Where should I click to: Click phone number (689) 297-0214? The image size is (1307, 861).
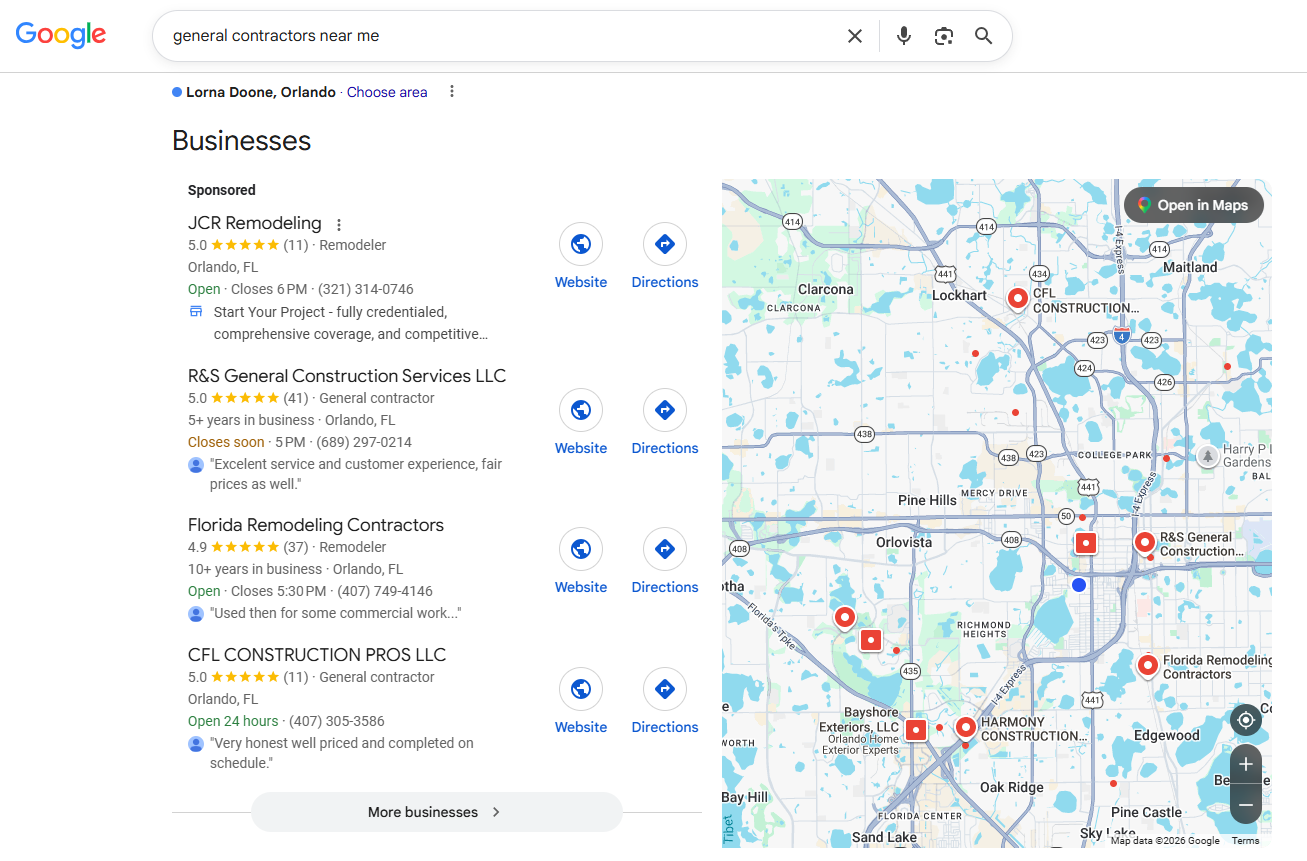(x=364, y=442)
